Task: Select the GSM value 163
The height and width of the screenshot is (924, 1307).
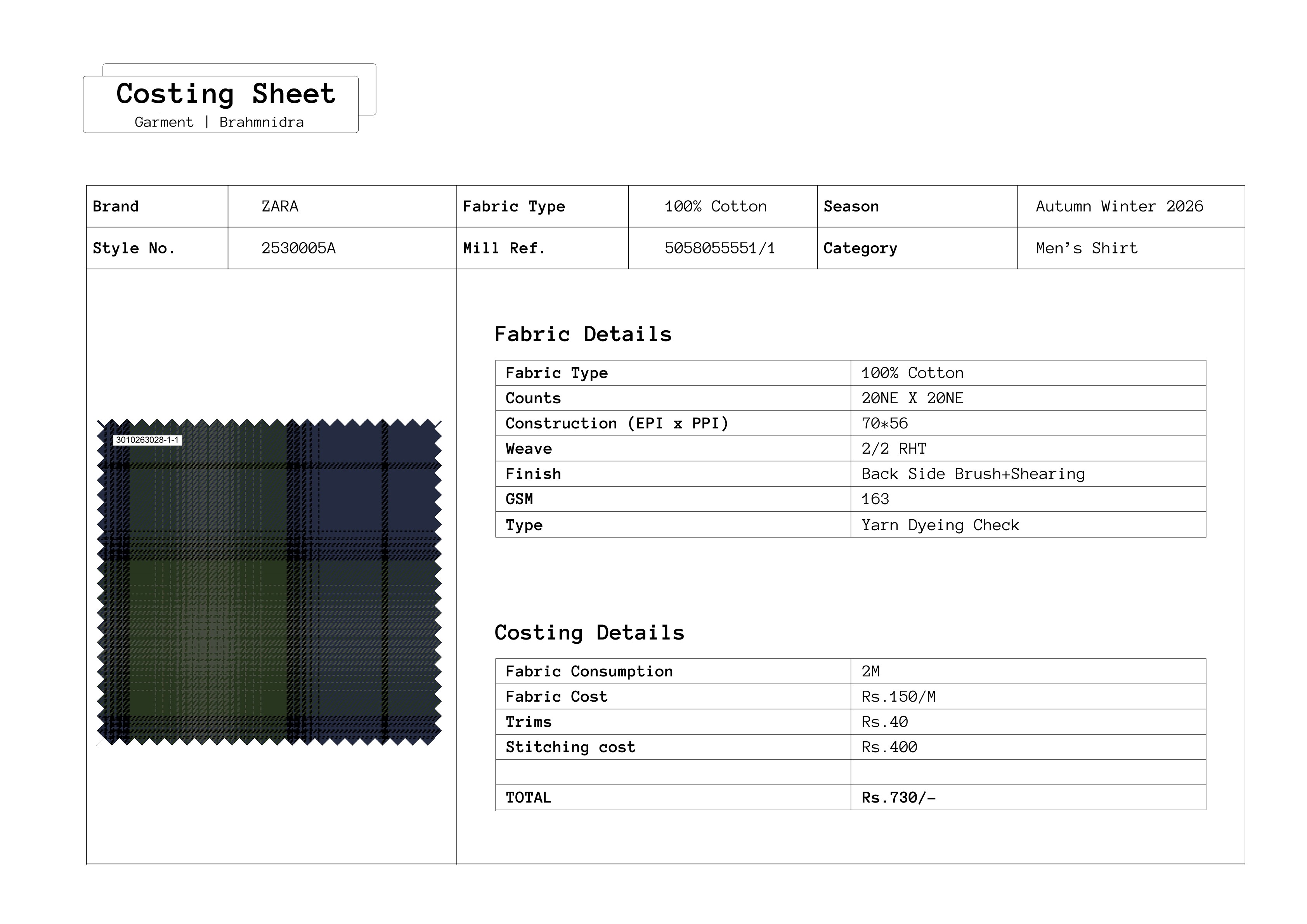Action: (875, 499)
